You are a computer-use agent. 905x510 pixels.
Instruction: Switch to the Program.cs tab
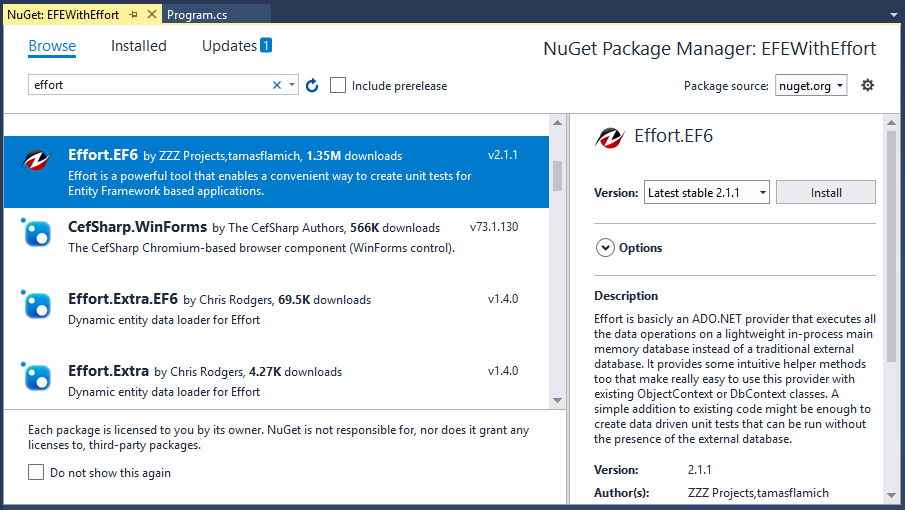tap(197, 15)
